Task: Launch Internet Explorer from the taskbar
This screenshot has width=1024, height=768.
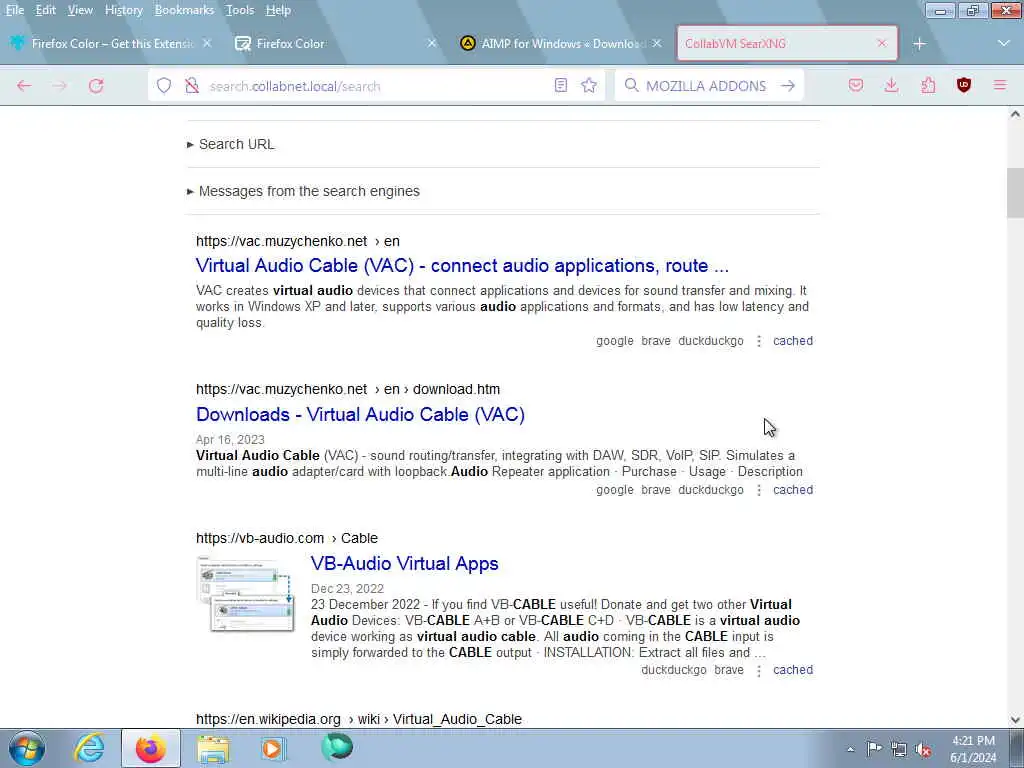Action: coord(88,748)
